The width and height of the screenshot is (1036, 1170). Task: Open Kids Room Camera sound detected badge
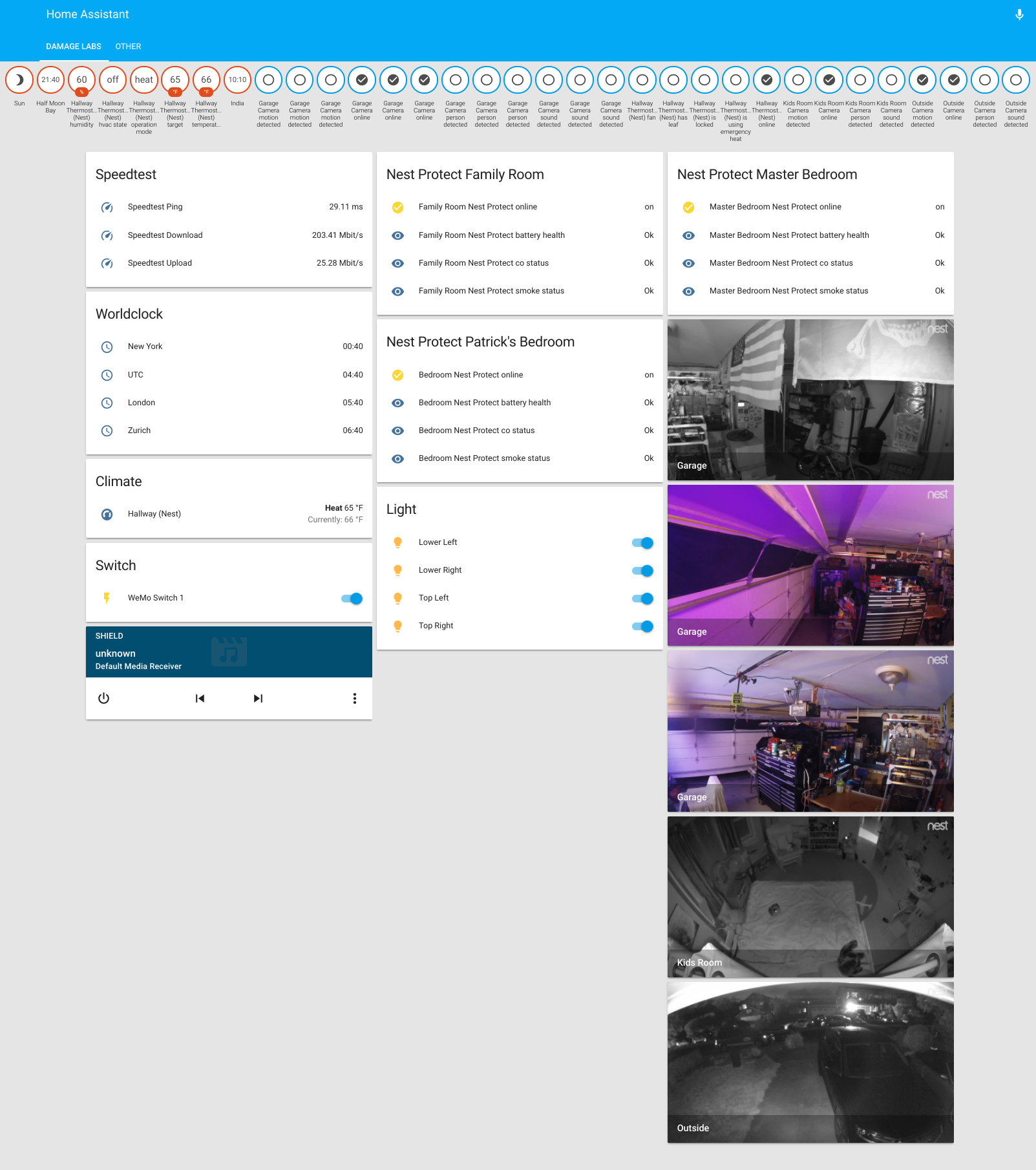tap(891, 80)
